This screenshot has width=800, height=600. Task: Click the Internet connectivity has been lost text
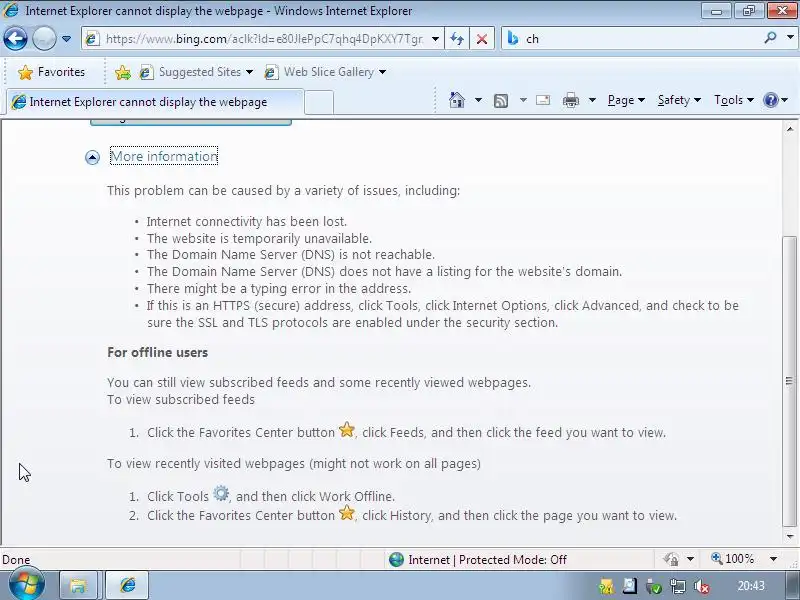pos(246,221)
